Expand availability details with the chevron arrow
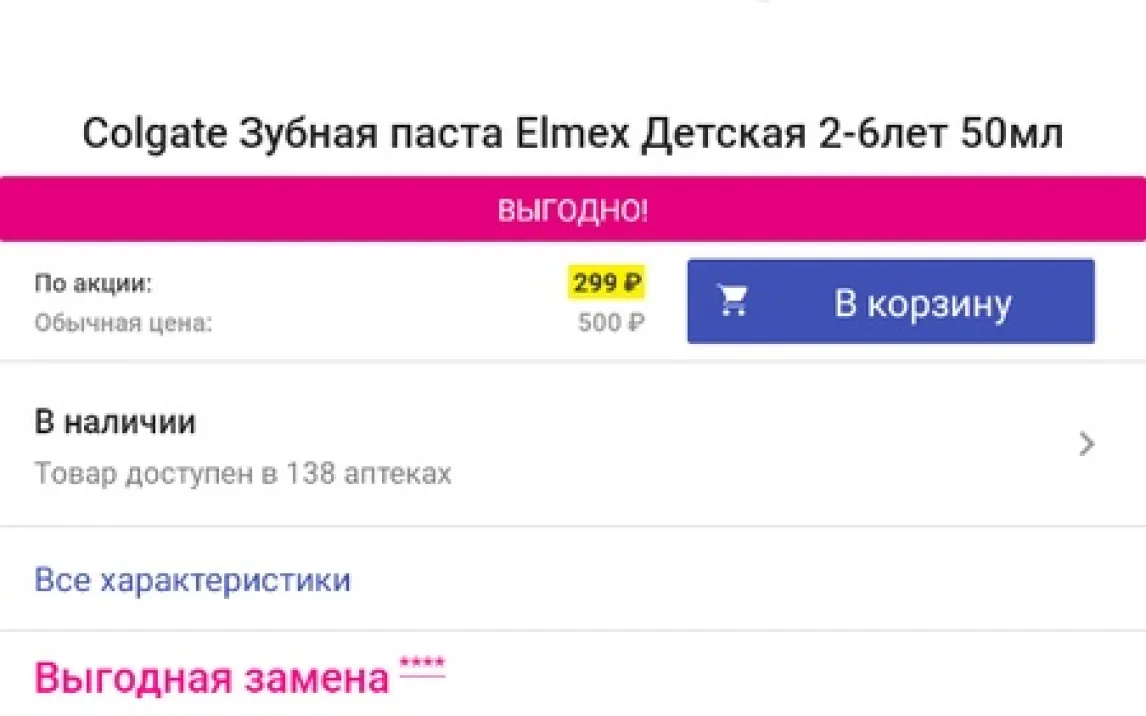Viewport: 1146px width, 716px height. point(1087,444)
